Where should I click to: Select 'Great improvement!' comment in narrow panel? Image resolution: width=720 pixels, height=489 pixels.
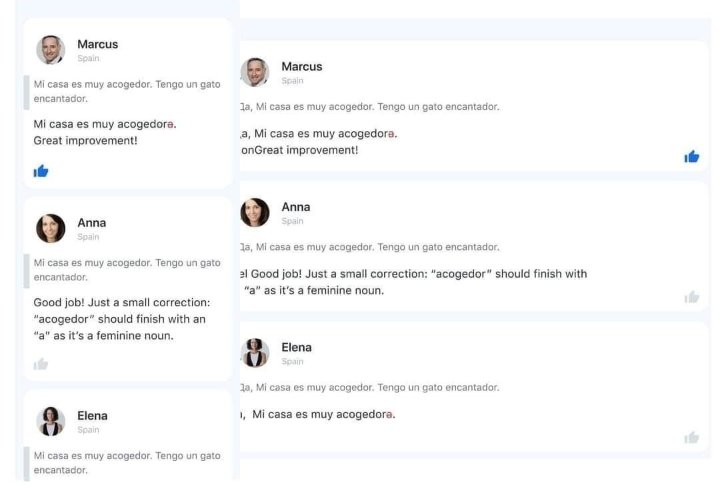point(85,141)
